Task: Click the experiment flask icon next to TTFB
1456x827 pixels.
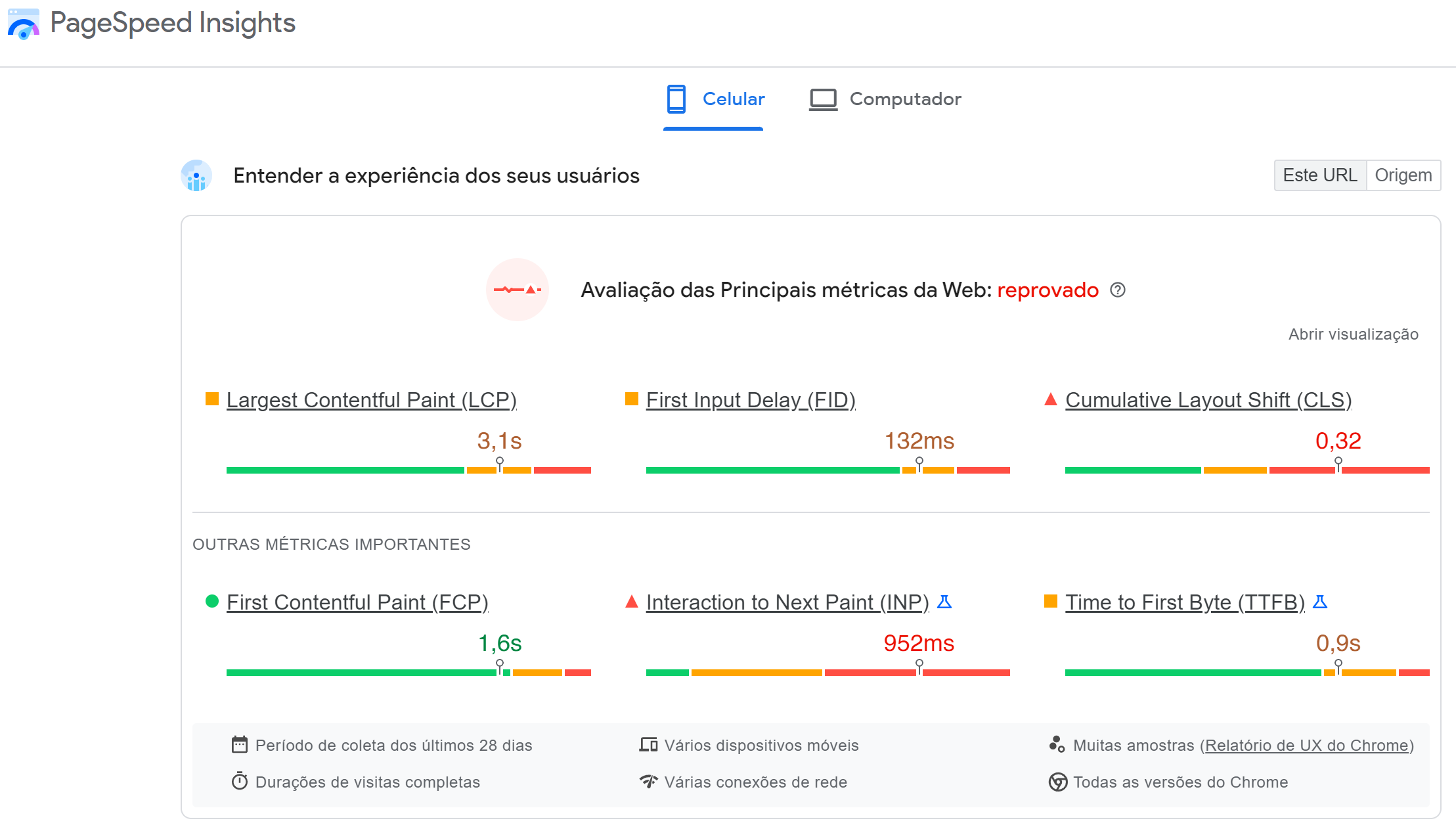Action: pos(1319,600)
